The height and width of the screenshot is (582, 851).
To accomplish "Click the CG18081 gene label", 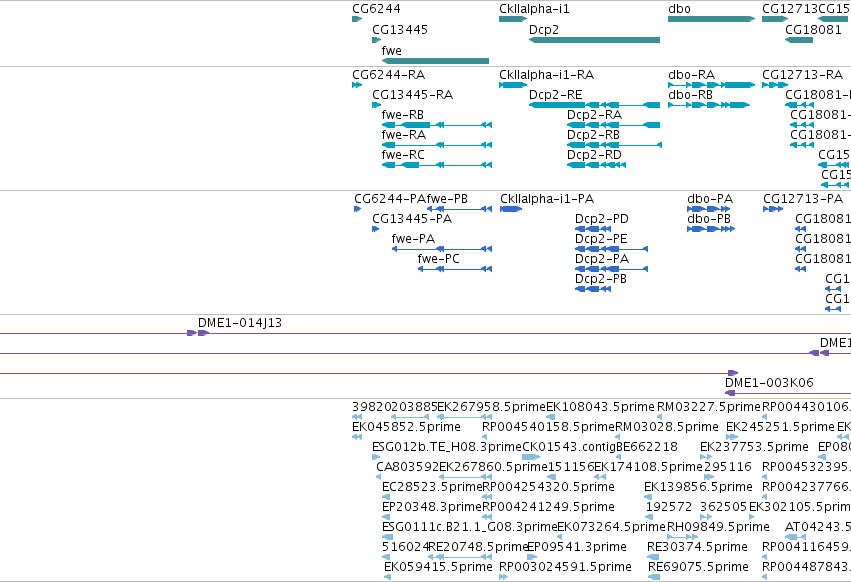I will 813,30.
